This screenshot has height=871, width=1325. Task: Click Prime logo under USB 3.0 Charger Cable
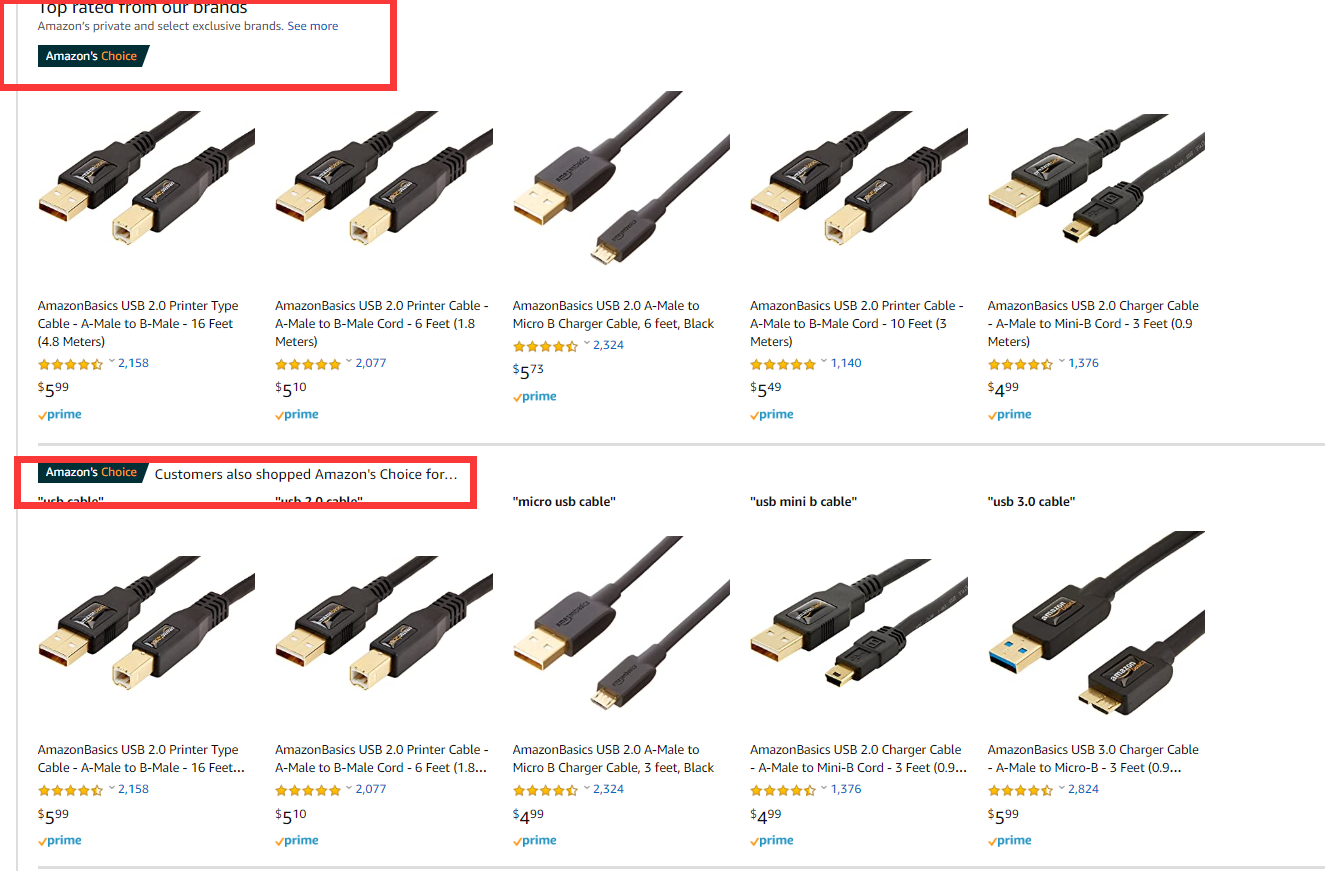point(1010,841)
